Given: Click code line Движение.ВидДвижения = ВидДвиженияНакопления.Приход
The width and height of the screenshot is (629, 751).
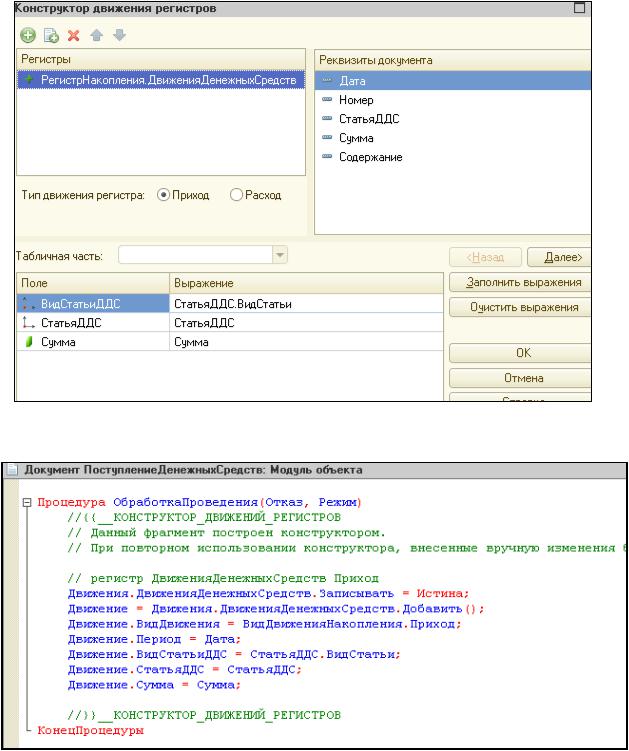Looking at the screenshot, I should point(264,624).
